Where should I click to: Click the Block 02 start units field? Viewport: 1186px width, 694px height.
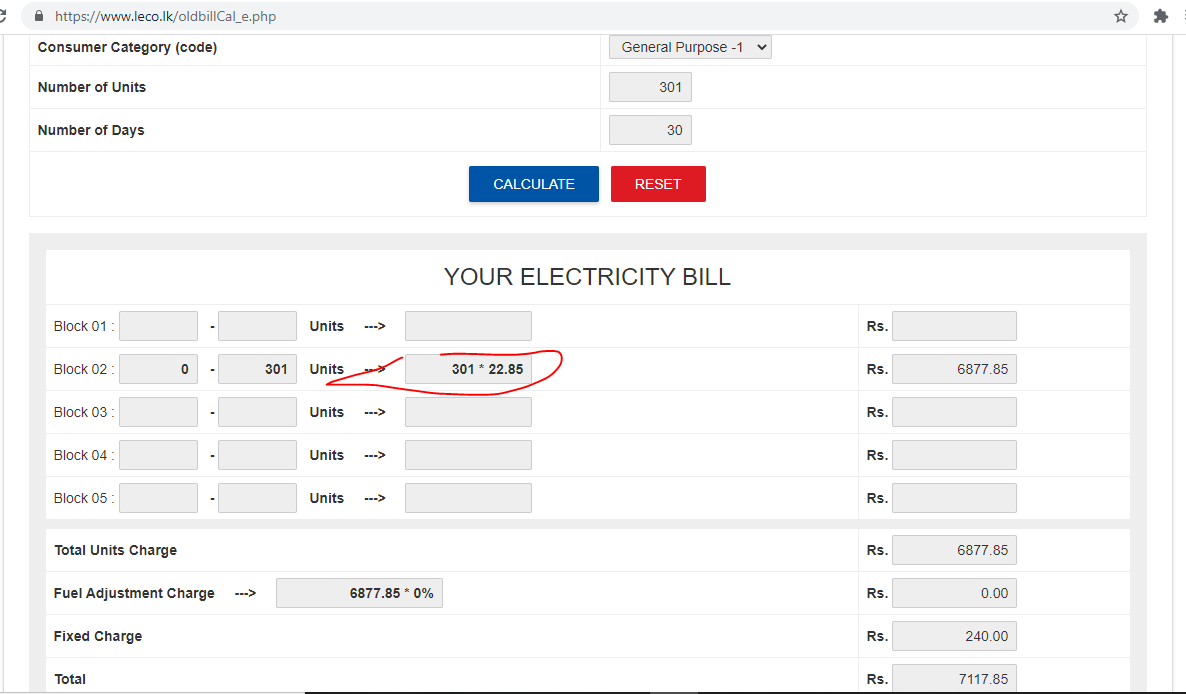[158, 369]
